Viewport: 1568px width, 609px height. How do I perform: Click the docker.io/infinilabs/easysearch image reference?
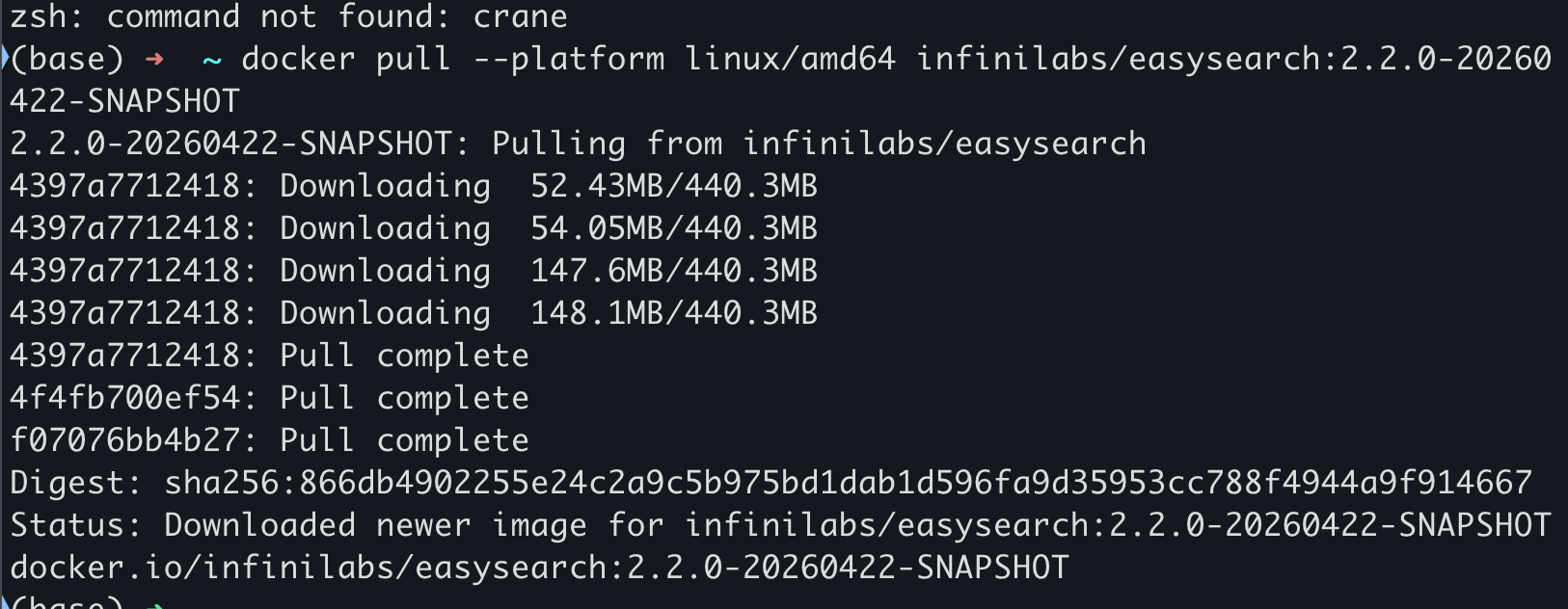539,569
